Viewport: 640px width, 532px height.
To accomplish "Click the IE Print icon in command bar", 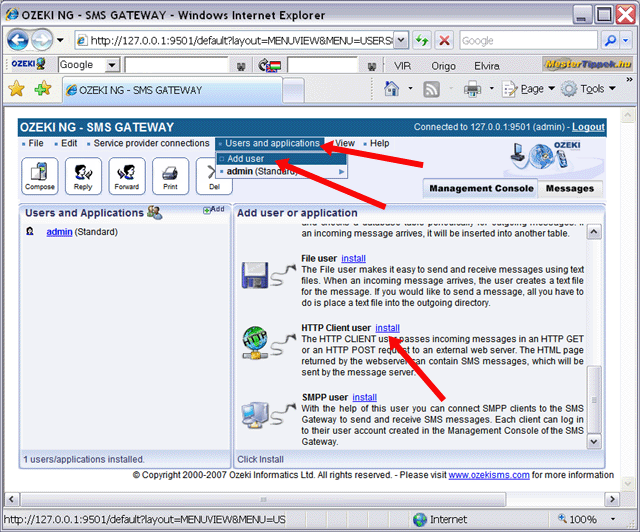I will 472,89.
